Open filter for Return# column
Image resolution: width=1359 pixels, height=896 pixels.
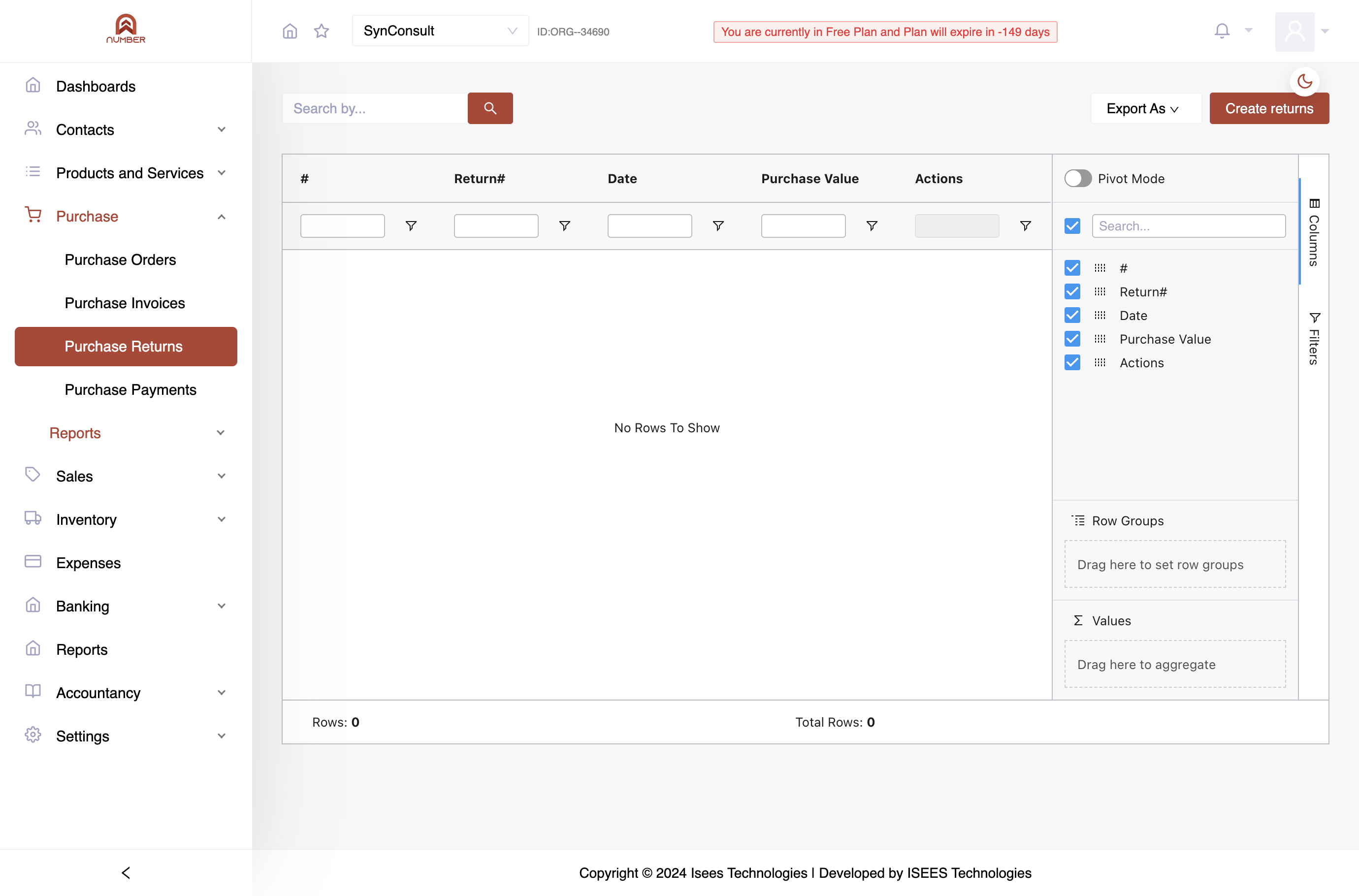pyautogui.click(x=565, y=225)
